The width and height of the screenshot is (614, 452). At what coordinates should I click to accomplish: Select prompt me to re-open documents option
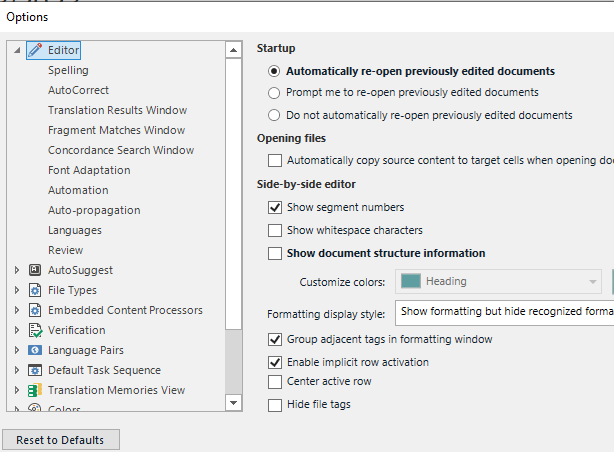point(274,93)
